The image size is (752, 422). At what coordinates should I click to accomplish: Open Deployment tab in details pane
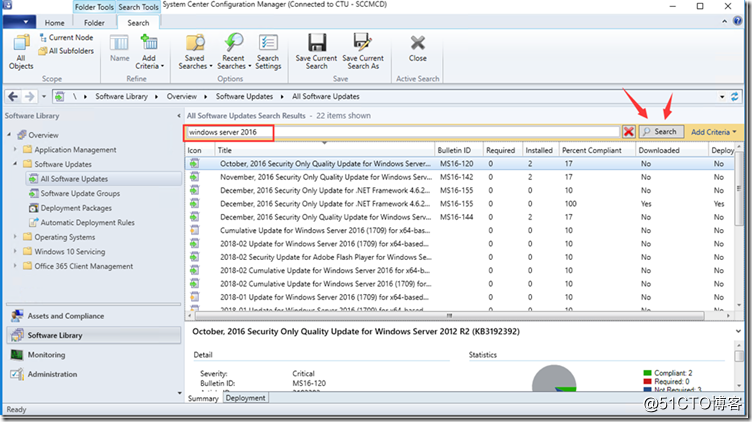coord(246,398)
